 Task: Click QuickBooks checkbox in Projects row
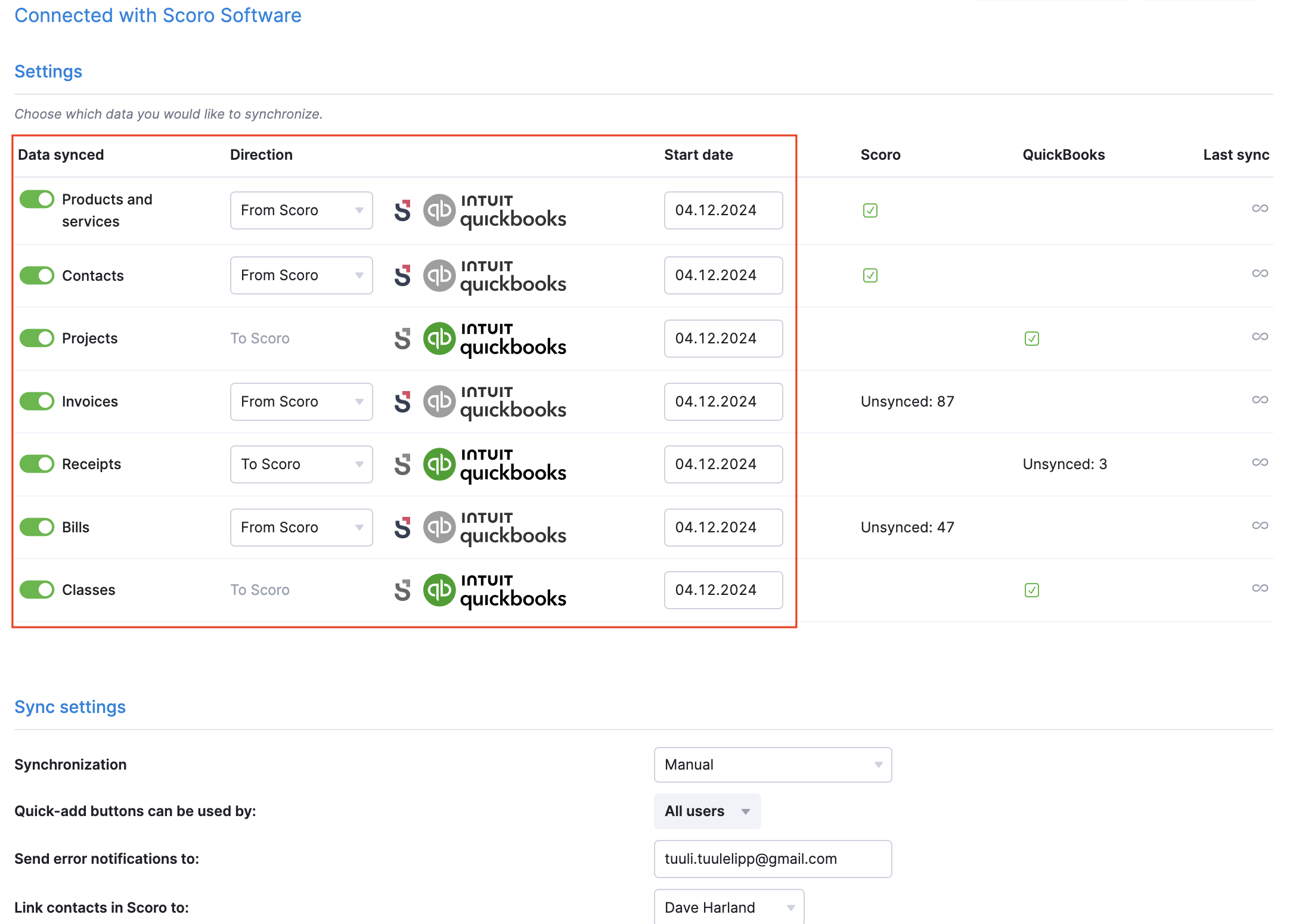point(1031,339)
